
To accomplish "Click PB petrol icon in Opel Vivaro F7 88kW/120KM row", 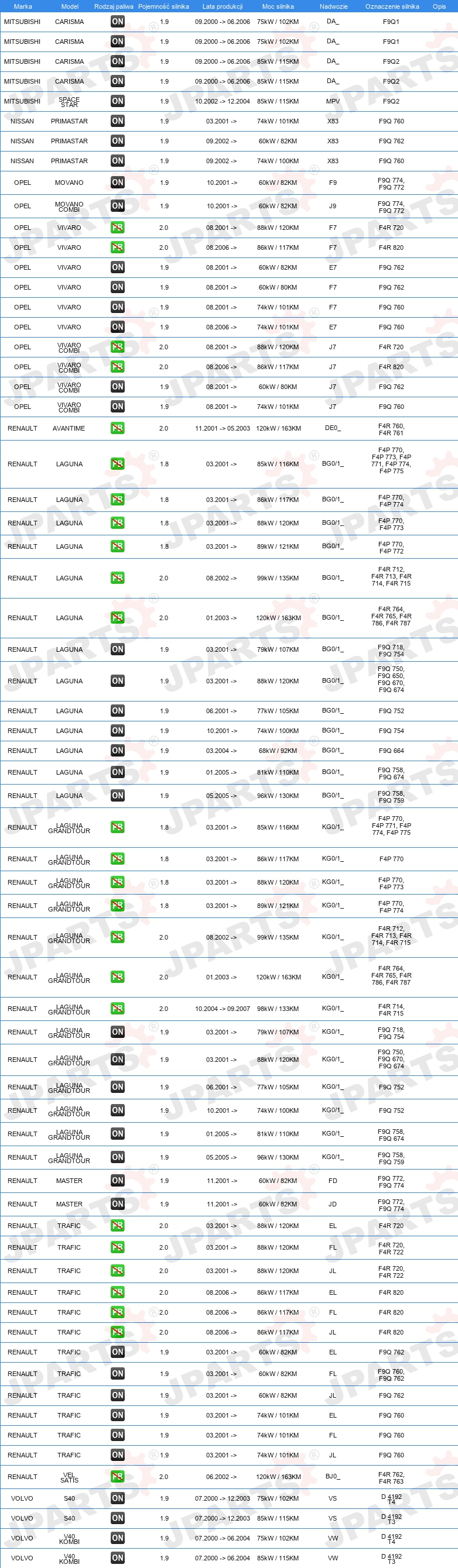I will [118, 228].
